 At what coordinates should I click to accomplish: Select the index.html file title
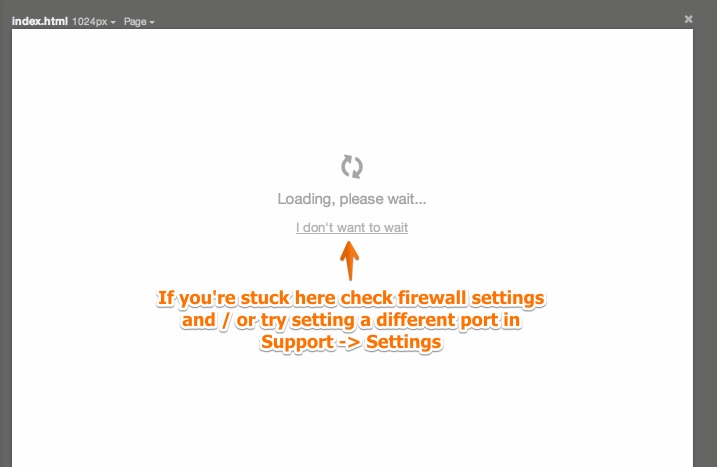(x=40, y=21)
